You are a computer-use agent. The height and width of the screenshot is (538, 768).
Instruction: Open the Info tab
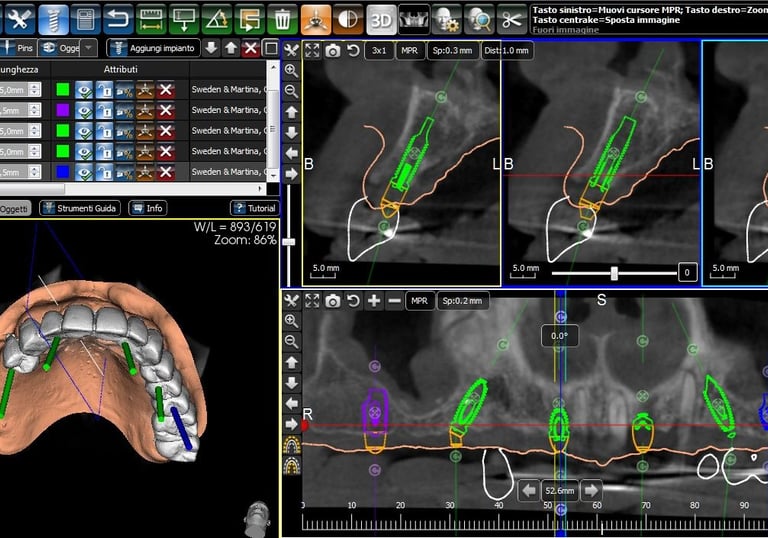click(x=147, y=208)
